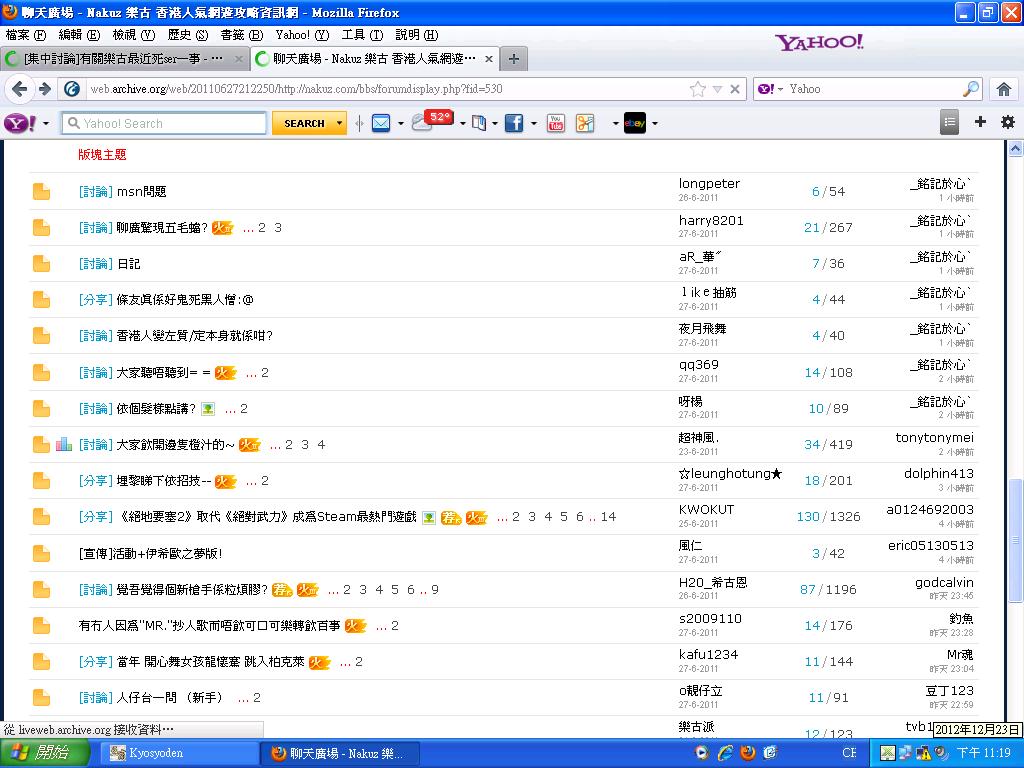Open the SEARCH button dropdown arrow
The width and height of the screenshot is (1024, 768).
click(340, 124)
